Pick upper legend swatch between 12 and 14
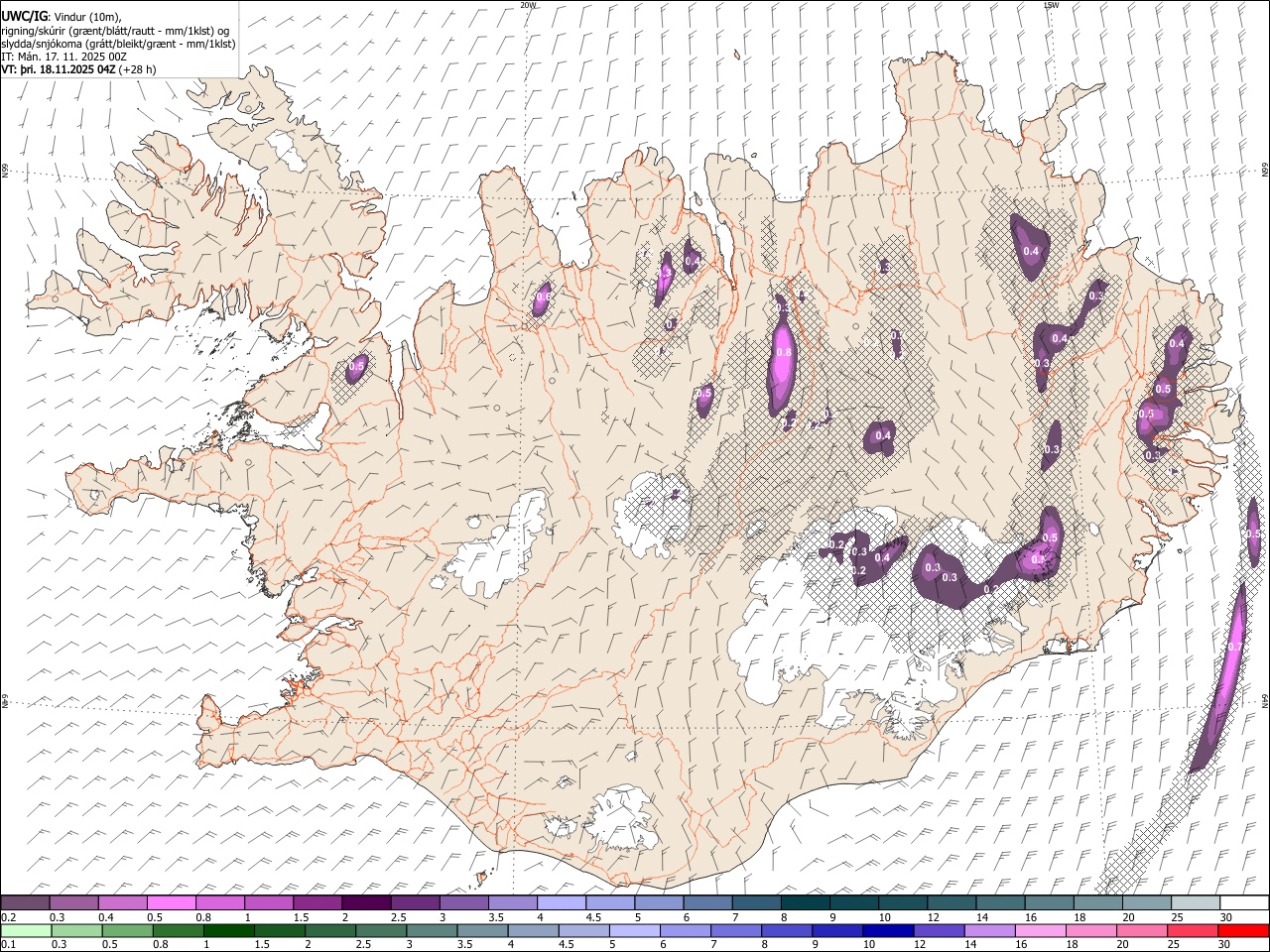 pyautogui.click(x=951, y=902)
